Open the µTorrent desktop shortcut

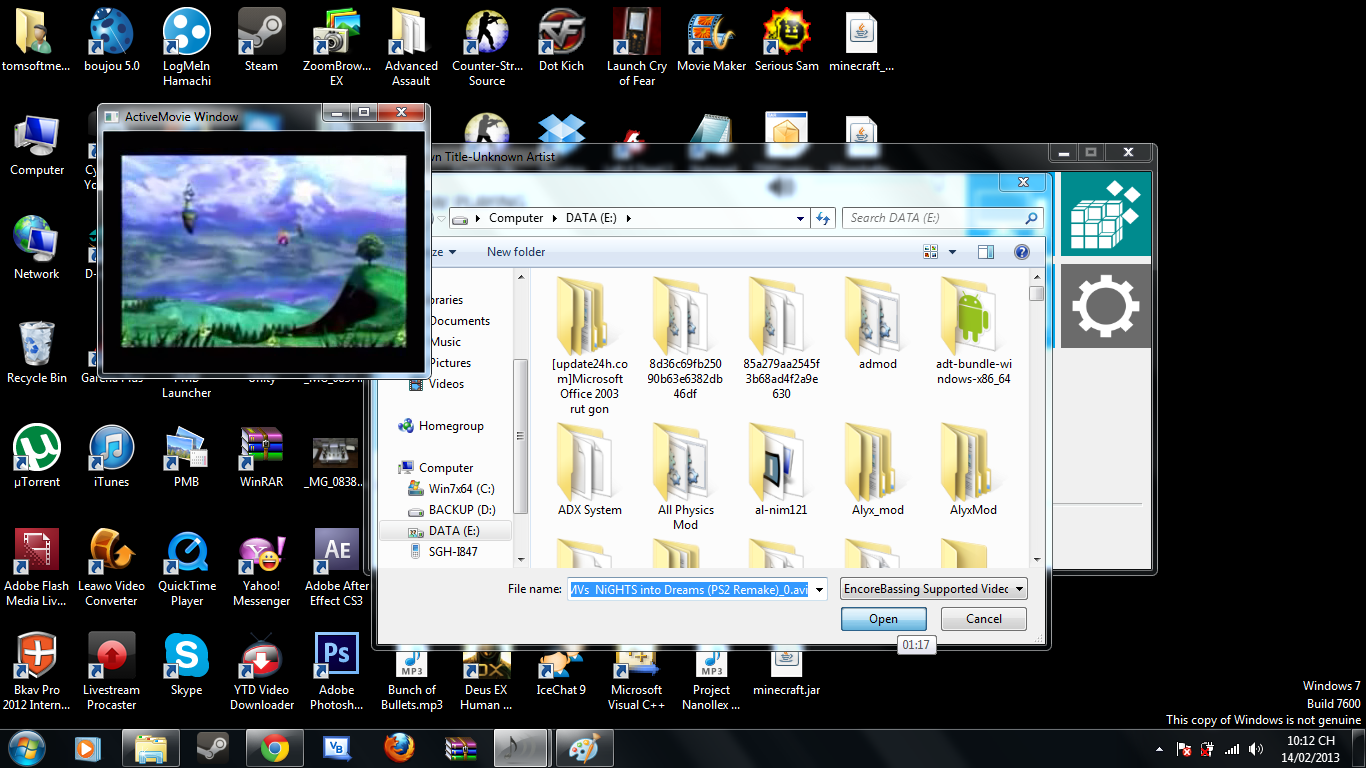pos(37,457)
